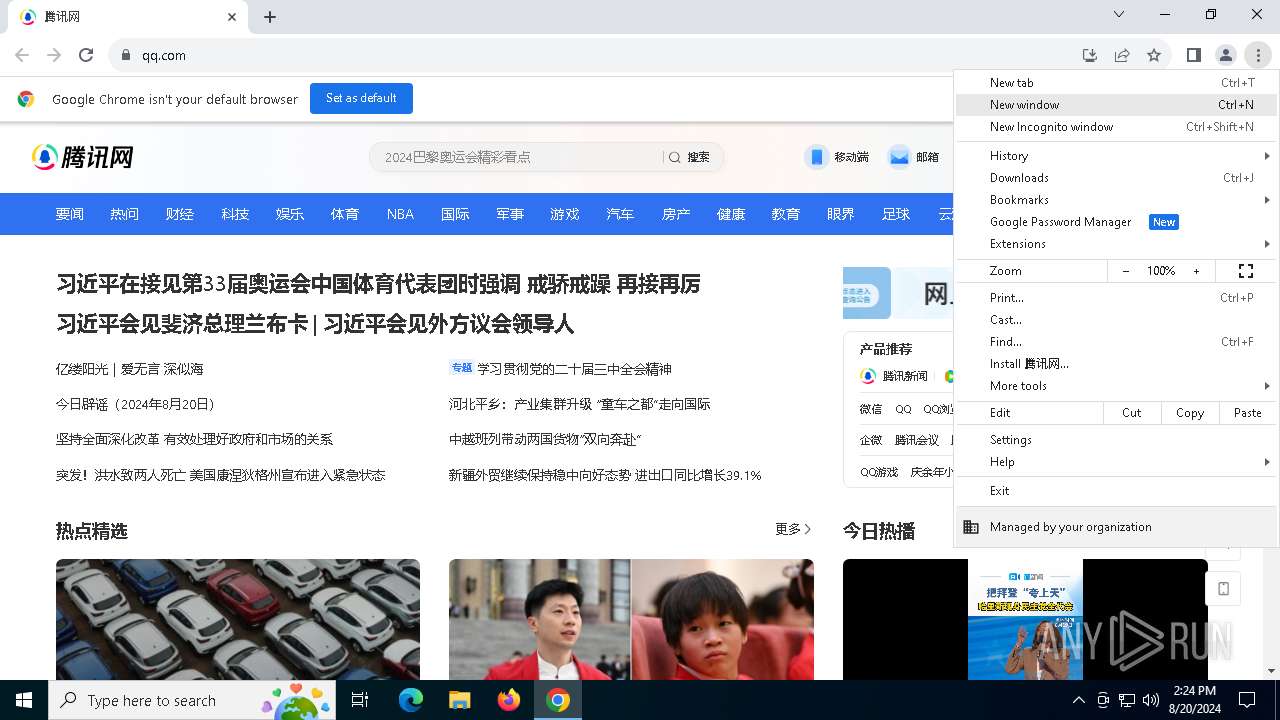Click the 邮箱 mail icon
The width and height of the screenshot is (1280, 720).
point(899,157)
